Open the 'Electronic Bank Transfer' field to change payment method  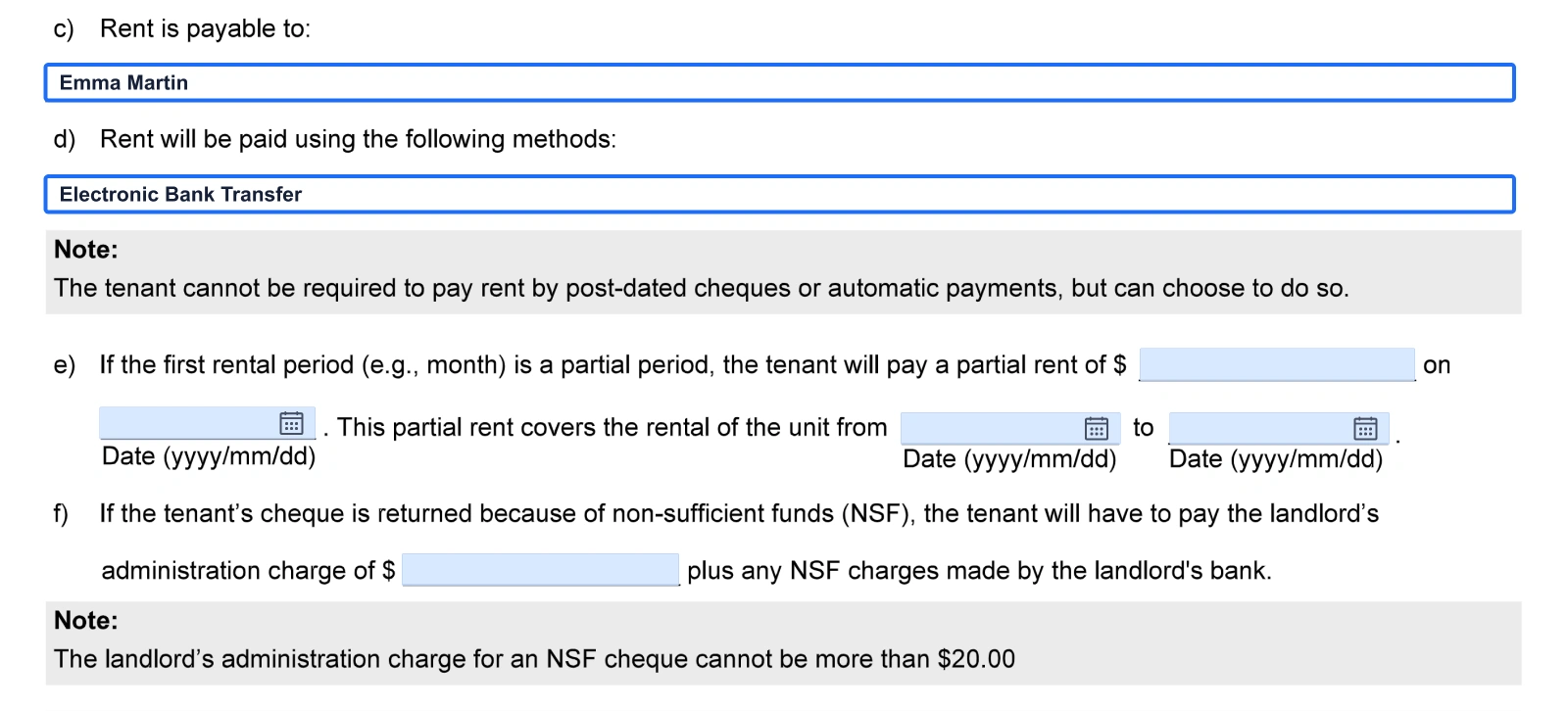click(x=779, y=194)
